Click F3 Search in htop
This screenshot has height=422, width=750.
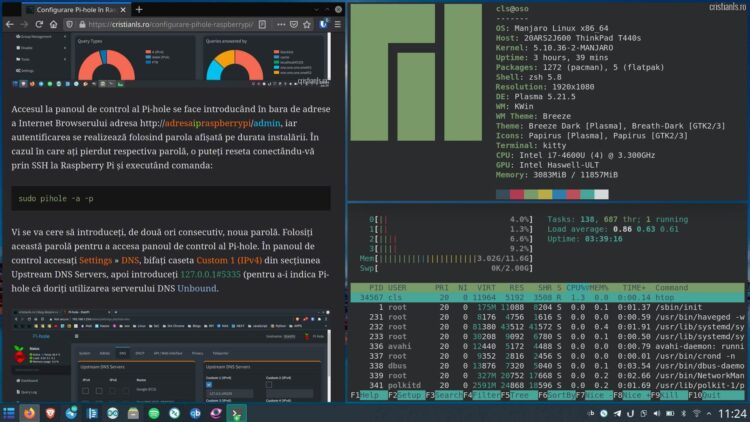click(444, 395)
